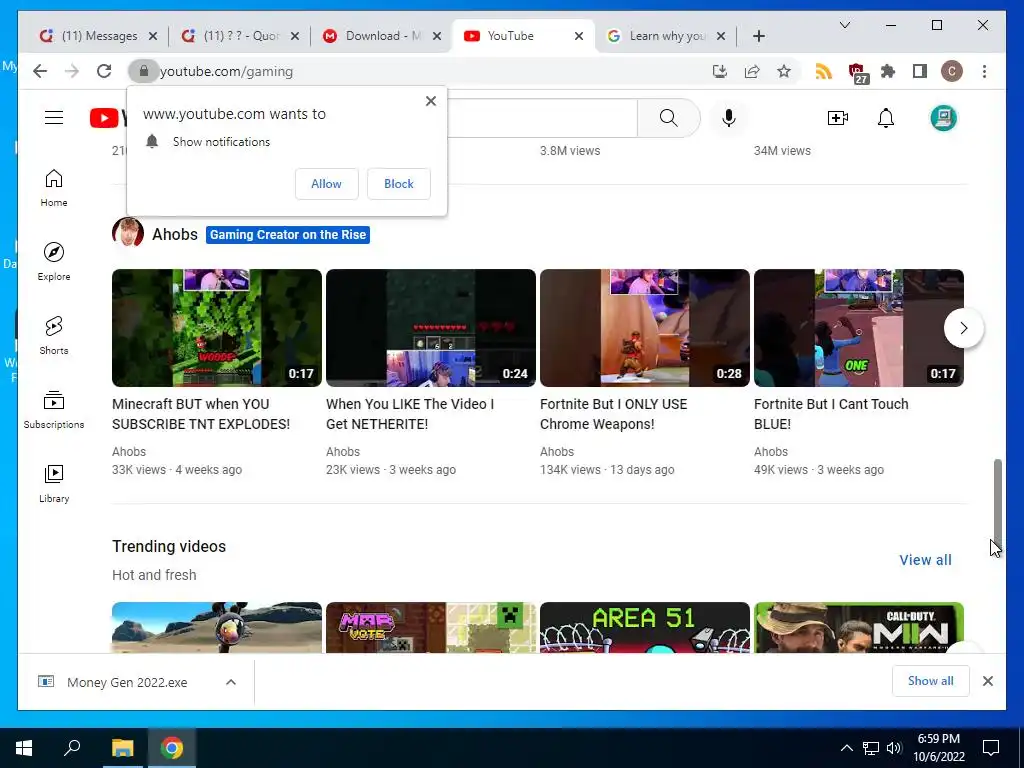
Task: Open Chrome profile C avatar
Action: coord(952,71)
